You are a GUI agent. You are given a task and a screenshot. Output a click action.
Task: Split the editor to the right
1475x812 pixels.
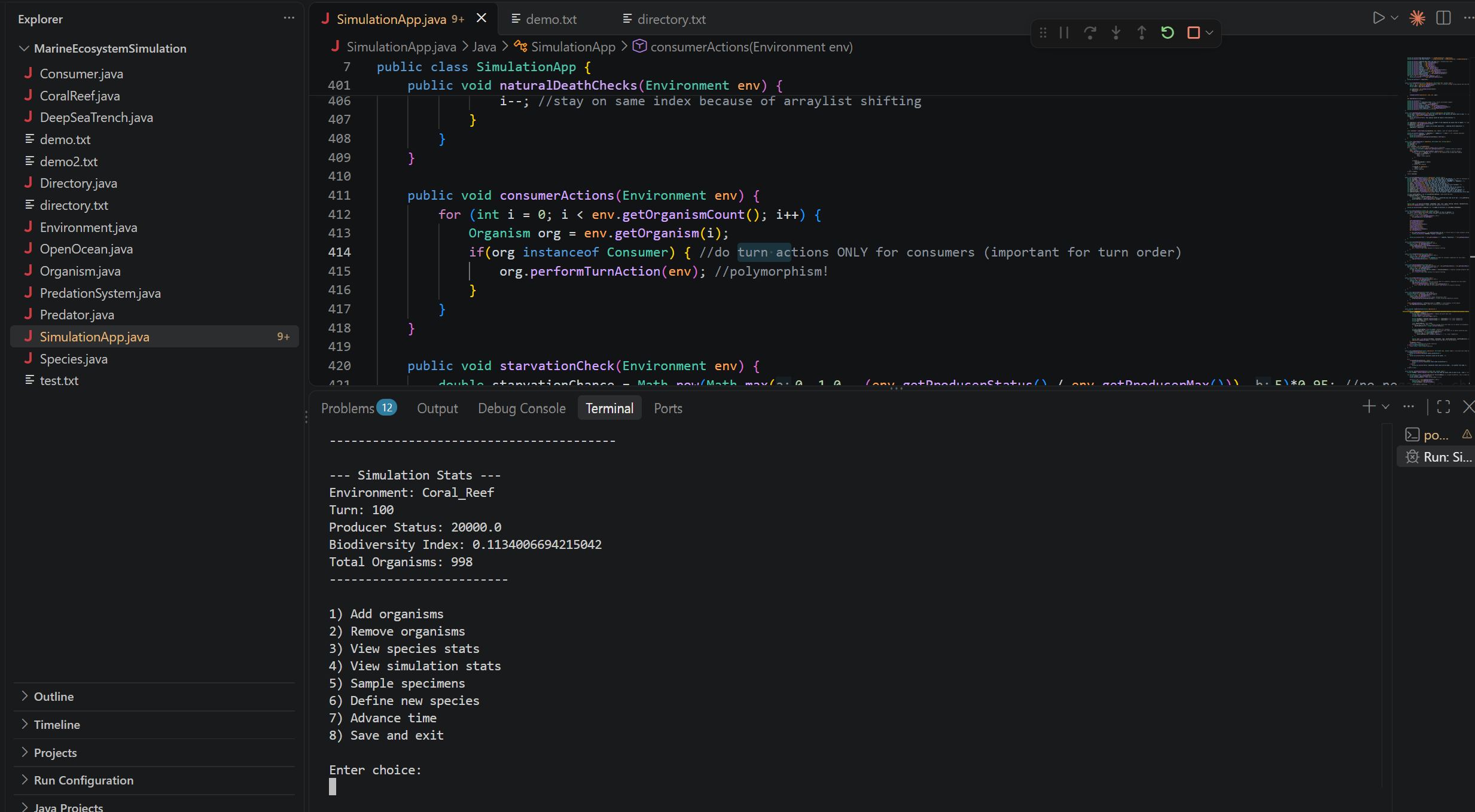(x=1443, y=18)
